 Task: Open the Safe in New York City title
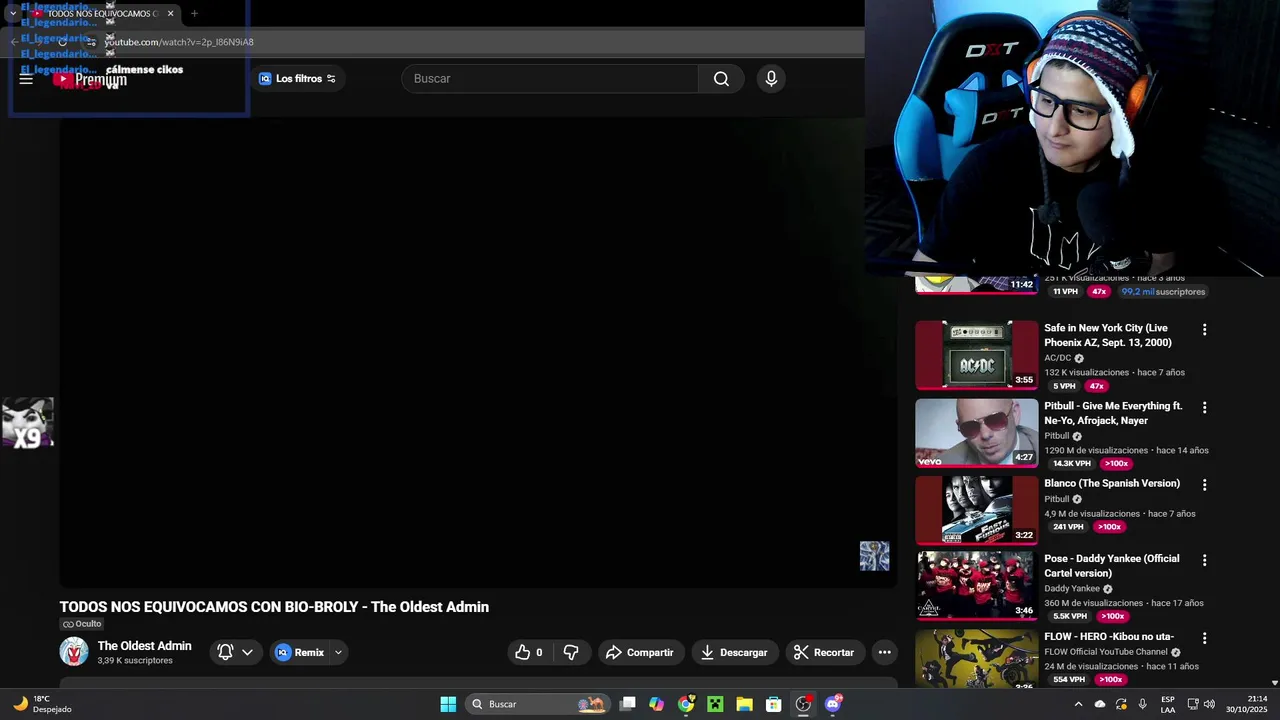pos(1108,335)
